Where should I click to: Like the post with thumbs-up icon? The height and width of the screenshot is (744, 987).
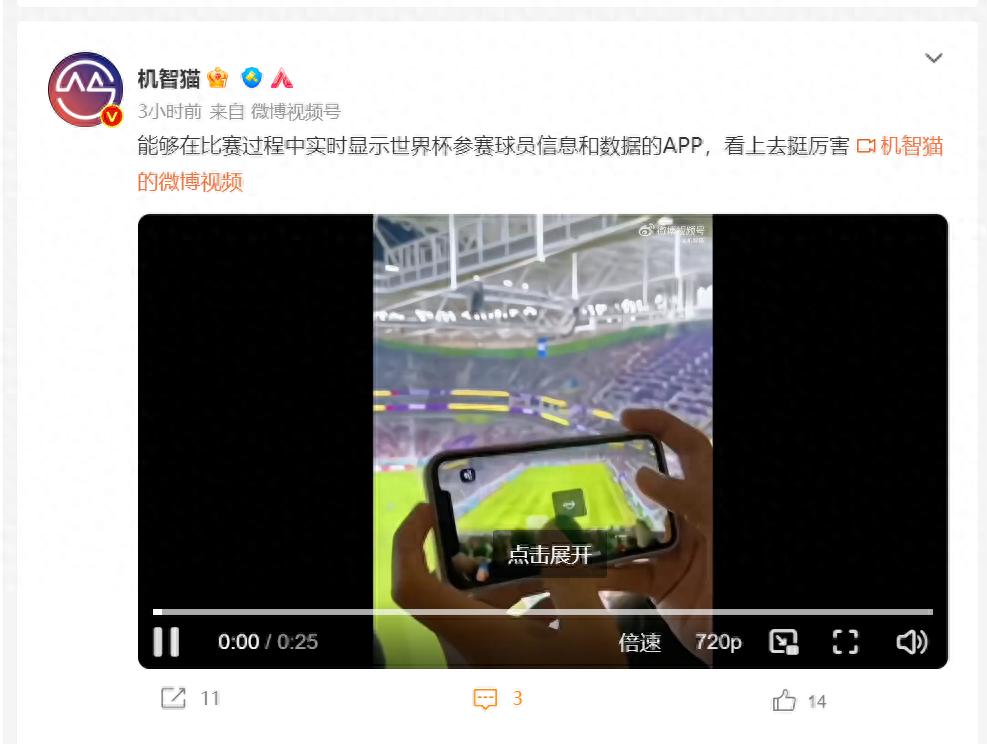784,700
